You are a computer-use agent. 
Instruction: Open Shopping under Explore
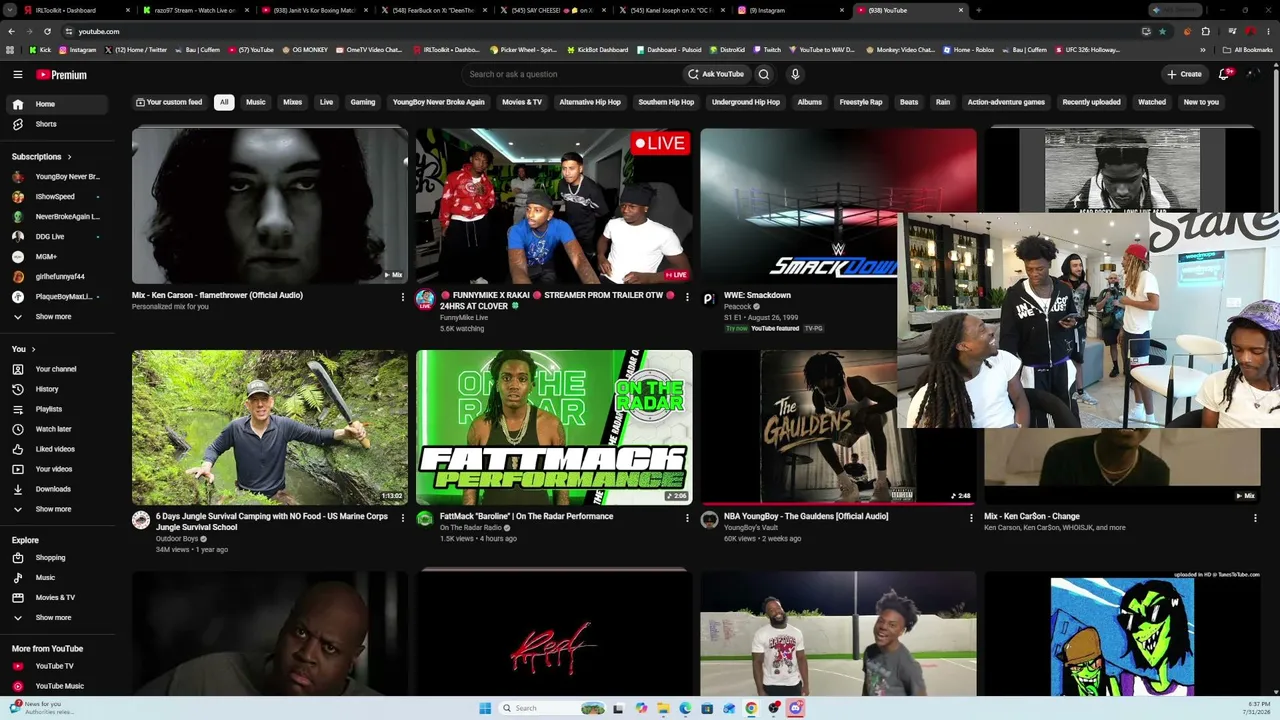tap(59, 558)
